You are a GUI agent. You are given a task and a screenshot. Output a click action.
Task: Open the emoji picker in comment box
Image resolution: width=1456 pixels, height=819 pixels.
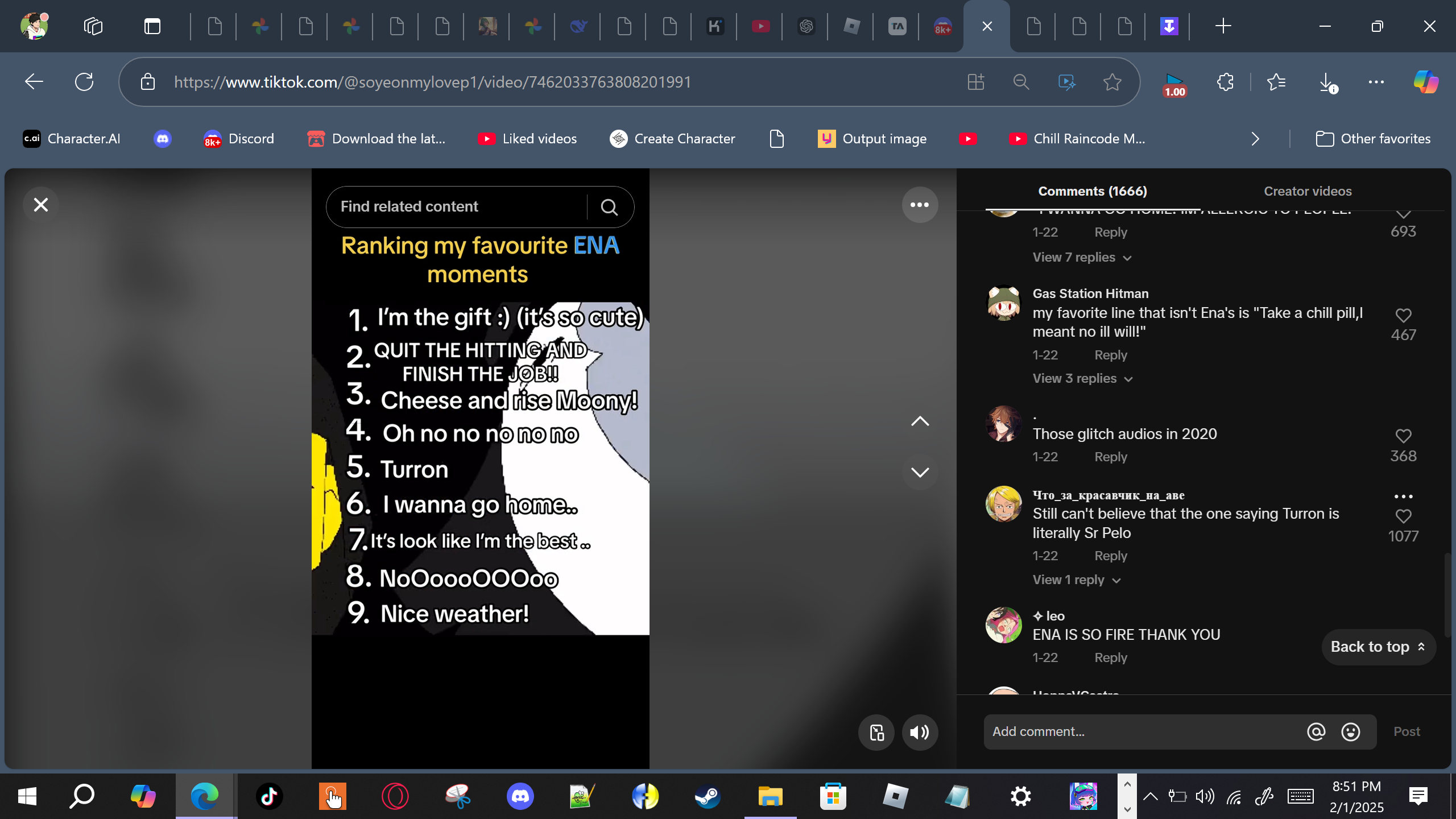click(x=1350, y=732)
